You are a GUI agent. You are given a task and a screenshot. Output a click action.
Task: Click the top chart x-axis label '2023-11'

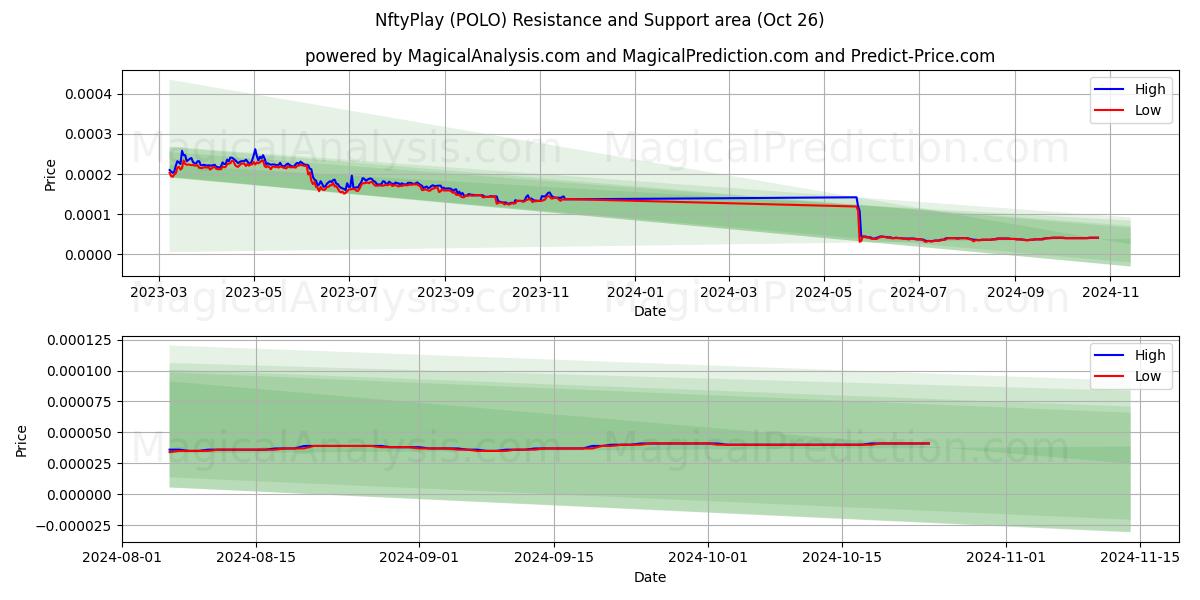pyautogui.click(x=540, y=292)
